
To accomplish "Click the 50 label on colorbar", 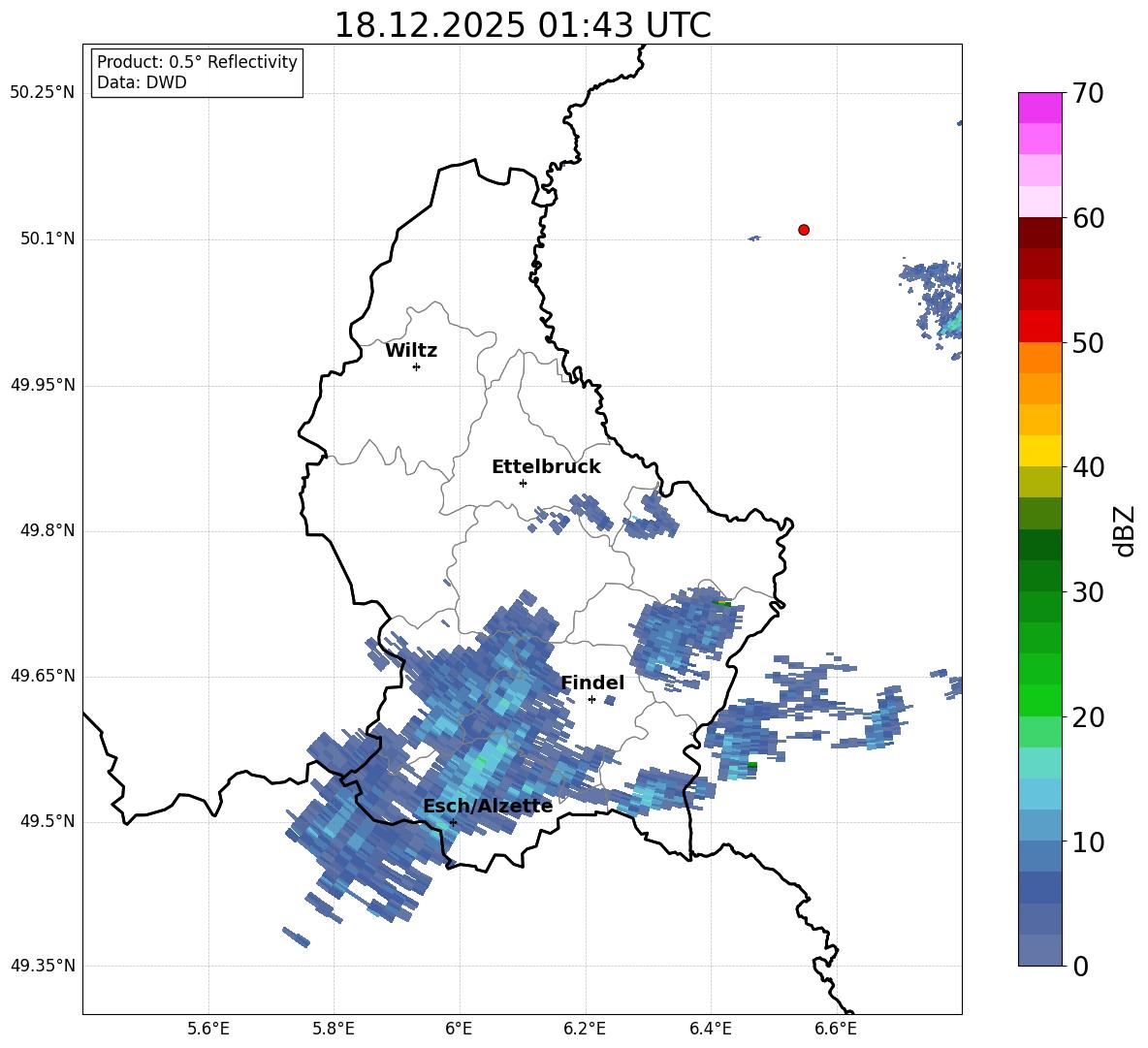I will tap(1088, 342).
